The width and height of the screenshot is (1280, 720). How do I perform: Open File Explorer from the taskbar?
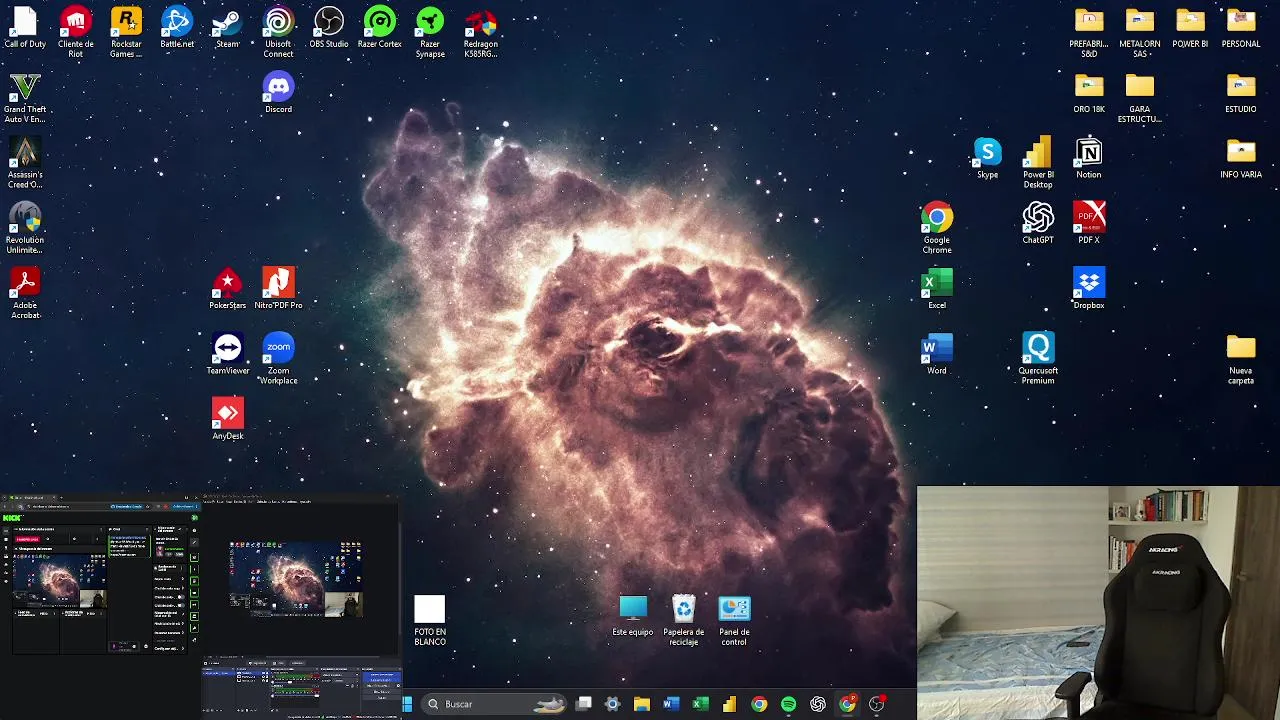tap(642, 704)
